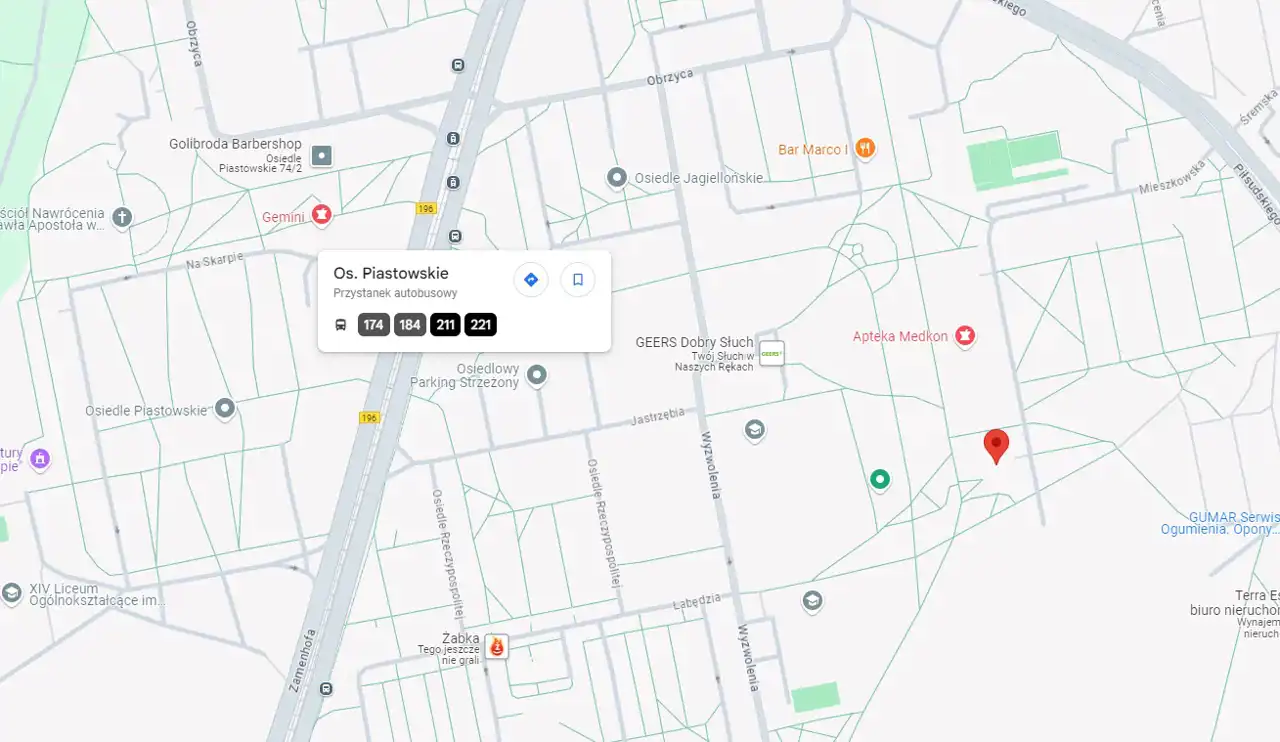The height and width of the screenshot is (742, 1280).
Task: Click the green circular marker near the red pin
Action: [880, 480]
